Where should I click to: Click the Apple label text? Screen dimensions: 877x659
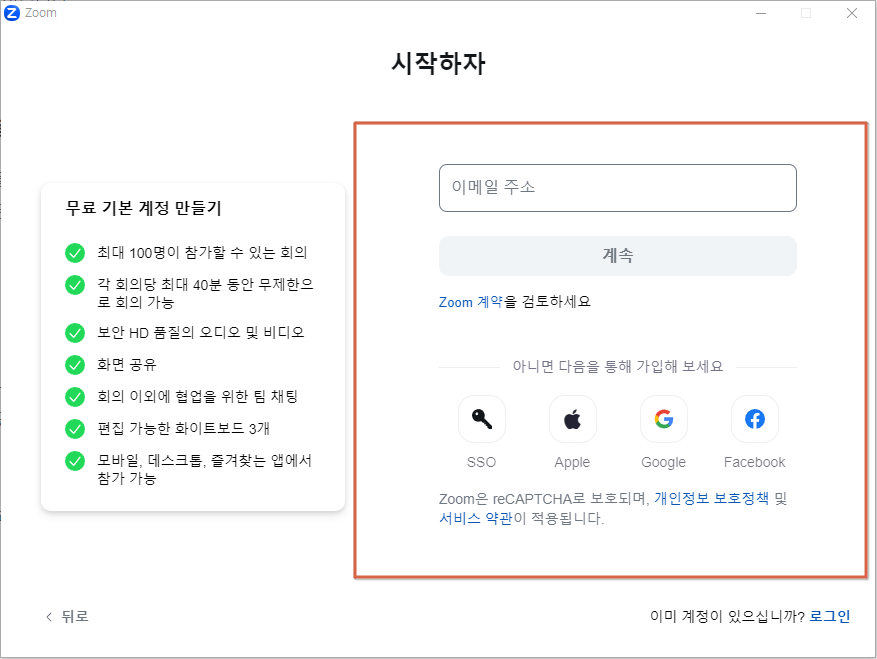(572, 463)
